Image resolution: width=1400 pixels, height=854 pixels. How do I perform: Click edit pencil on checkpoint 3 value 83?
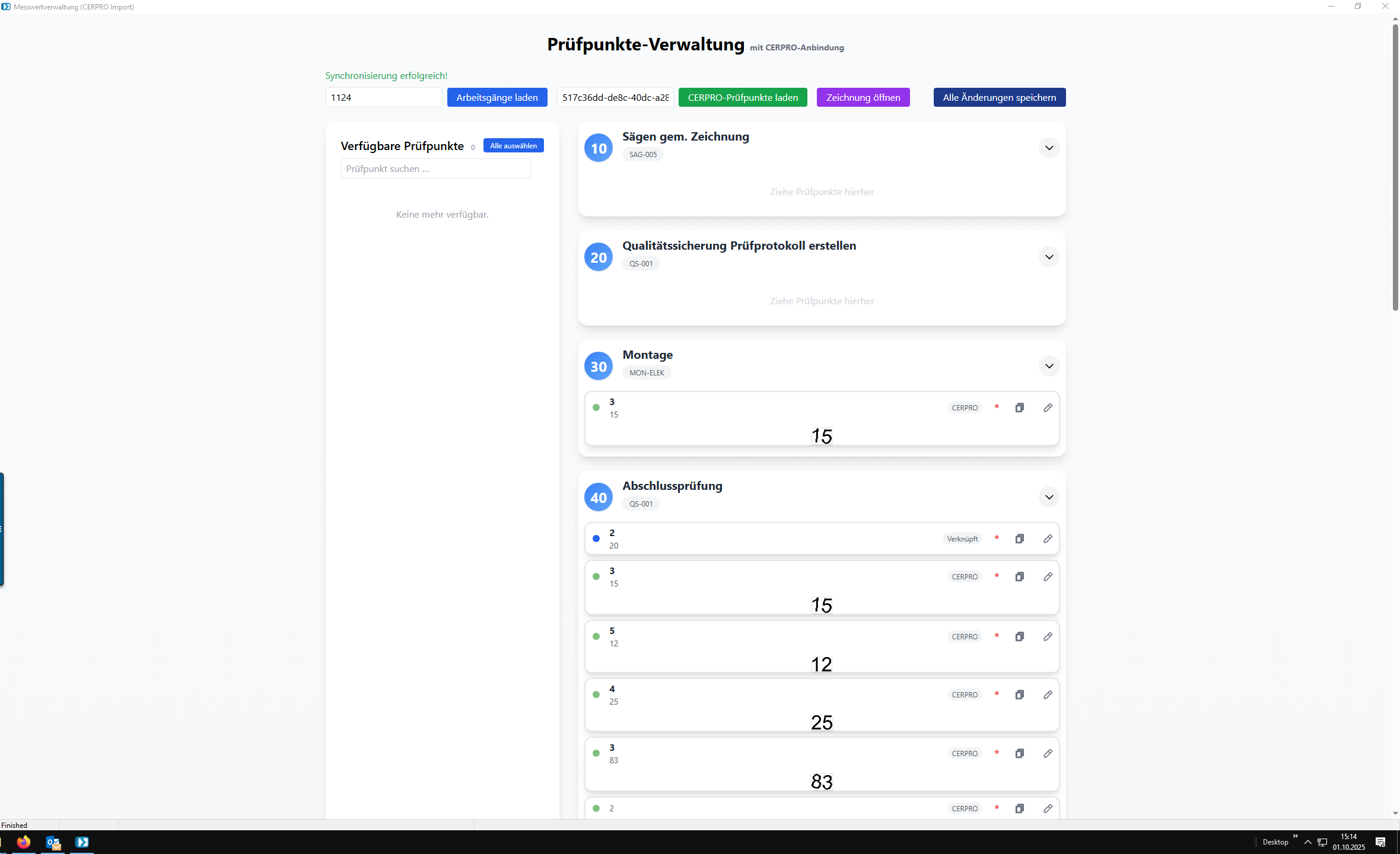[1048, 753]
